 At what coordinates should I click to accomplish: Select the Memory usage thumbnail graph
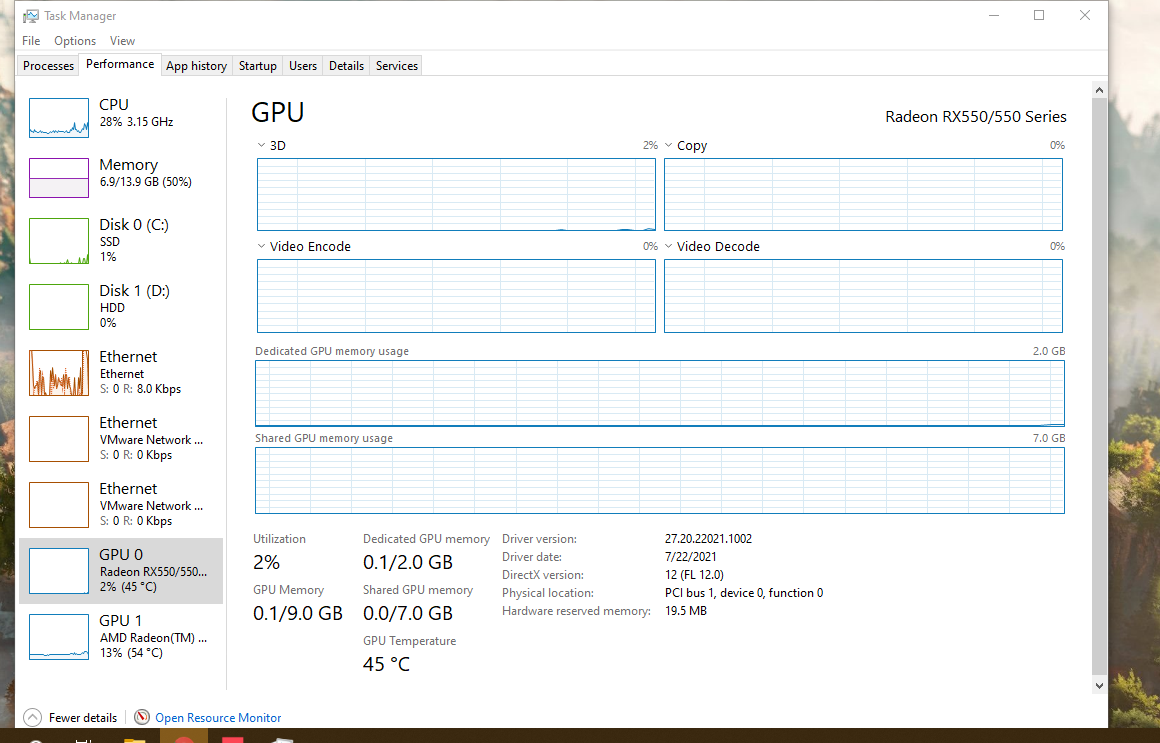pyautogui.click(x=59, y=178)
